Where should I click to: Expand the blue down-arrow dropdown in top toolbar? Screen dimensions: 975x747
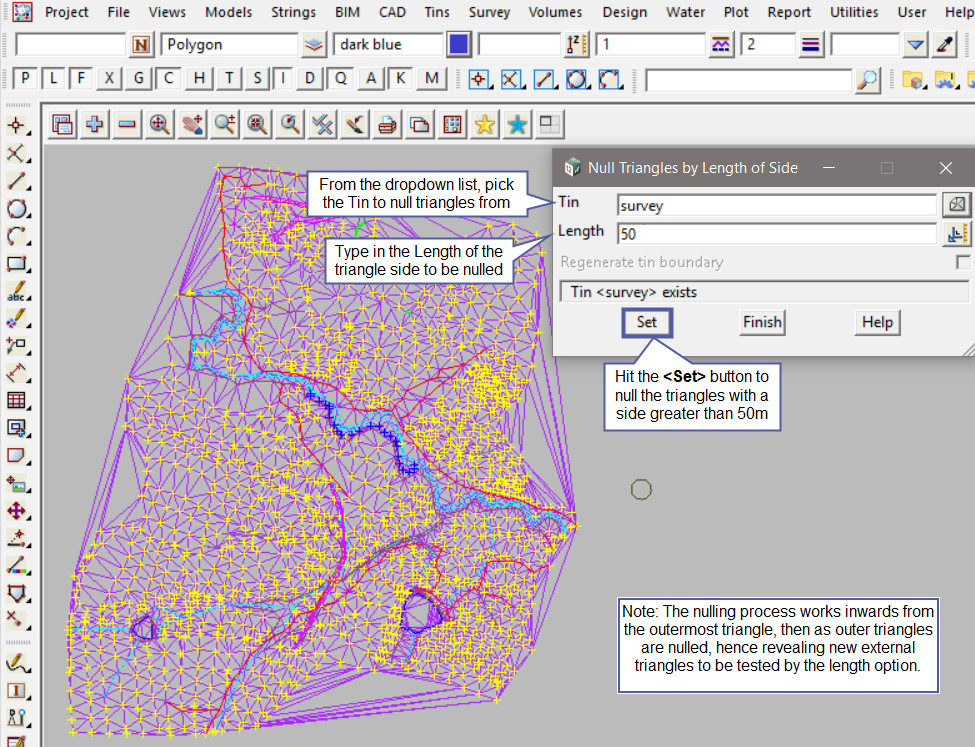click(916, 45)
